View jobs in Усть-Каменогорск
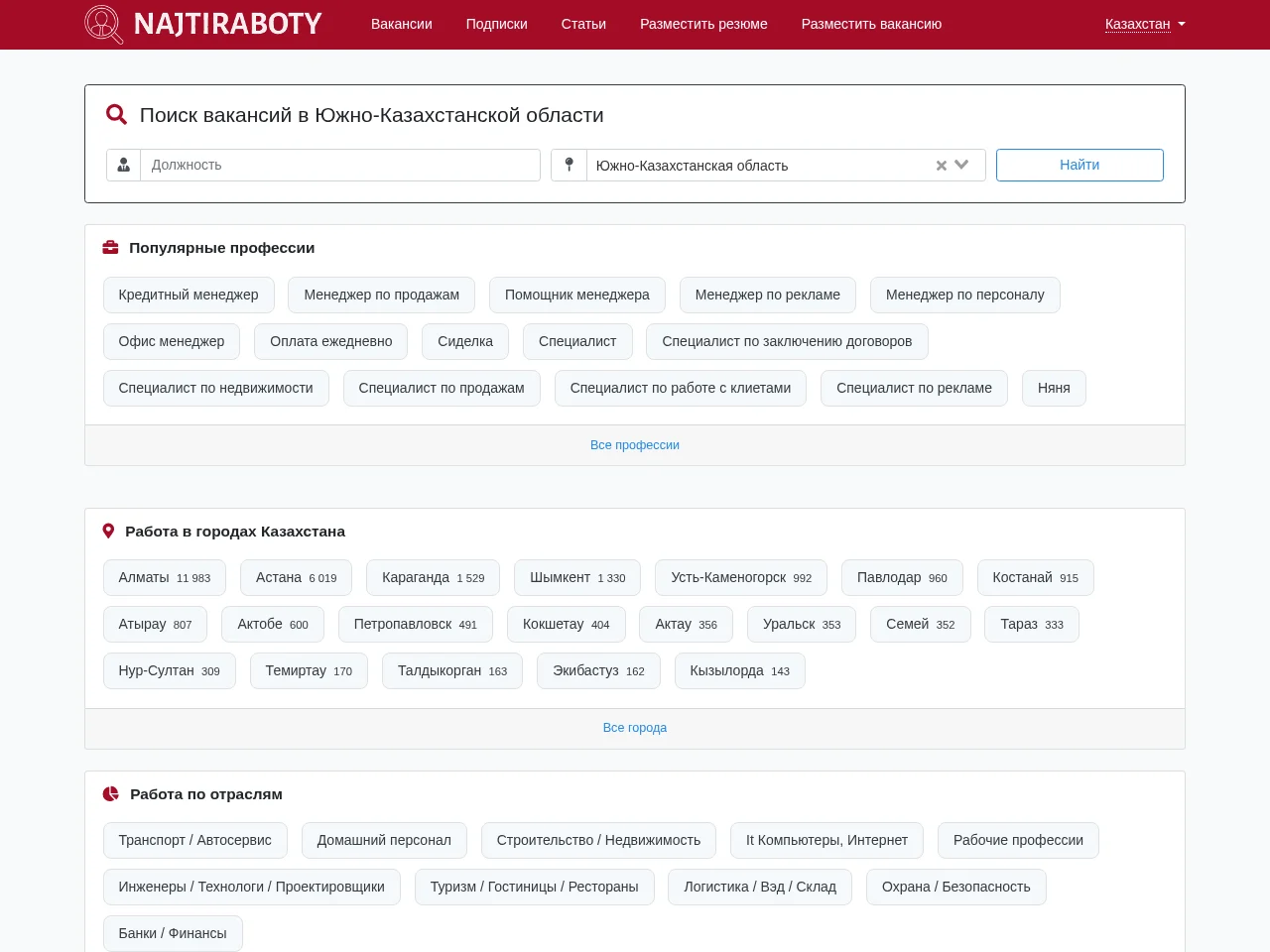1270x952 pixels. point(741,577)
